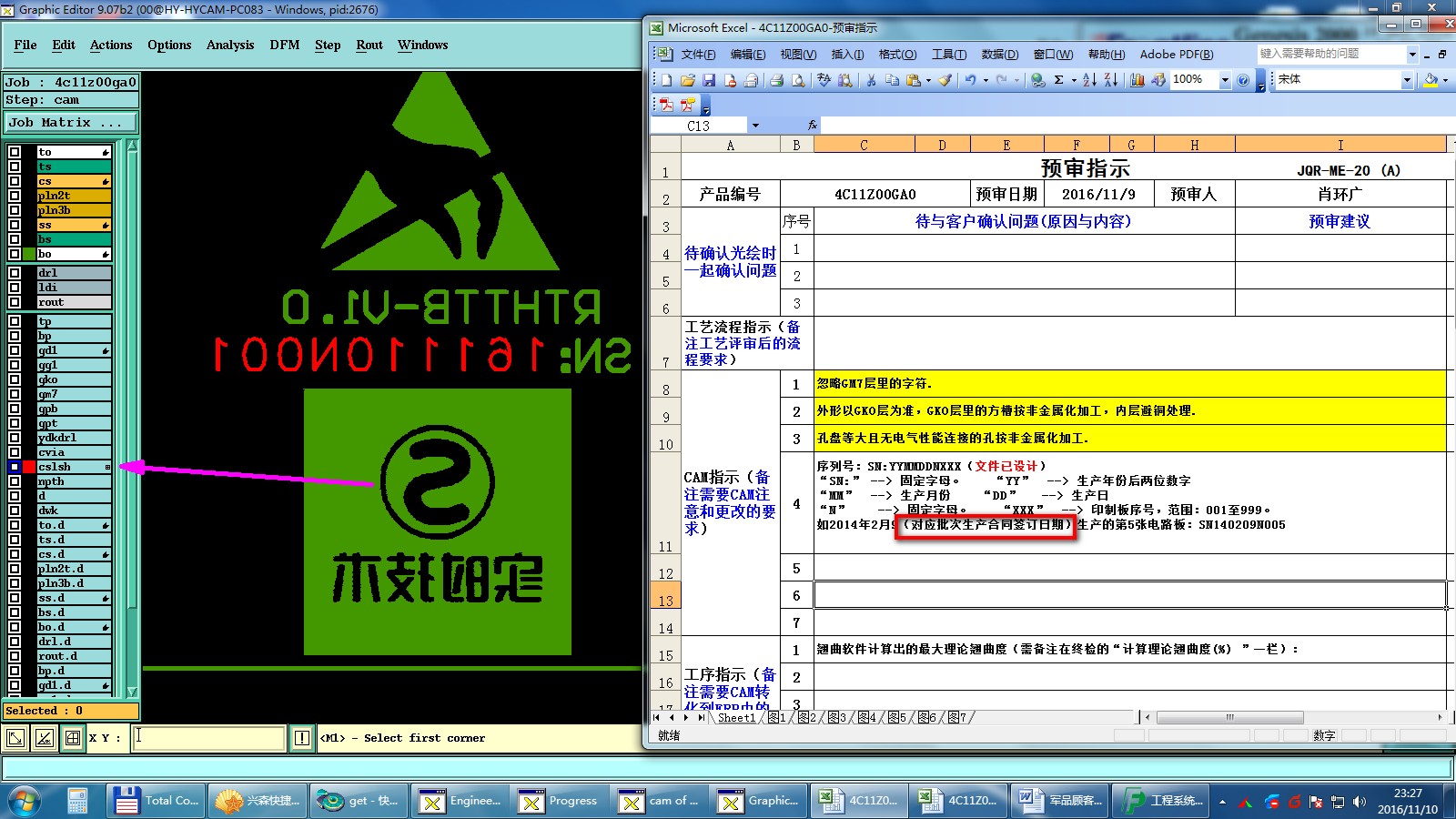
Task: Click the Sort Descending icon
Action: pos(1111,80)
